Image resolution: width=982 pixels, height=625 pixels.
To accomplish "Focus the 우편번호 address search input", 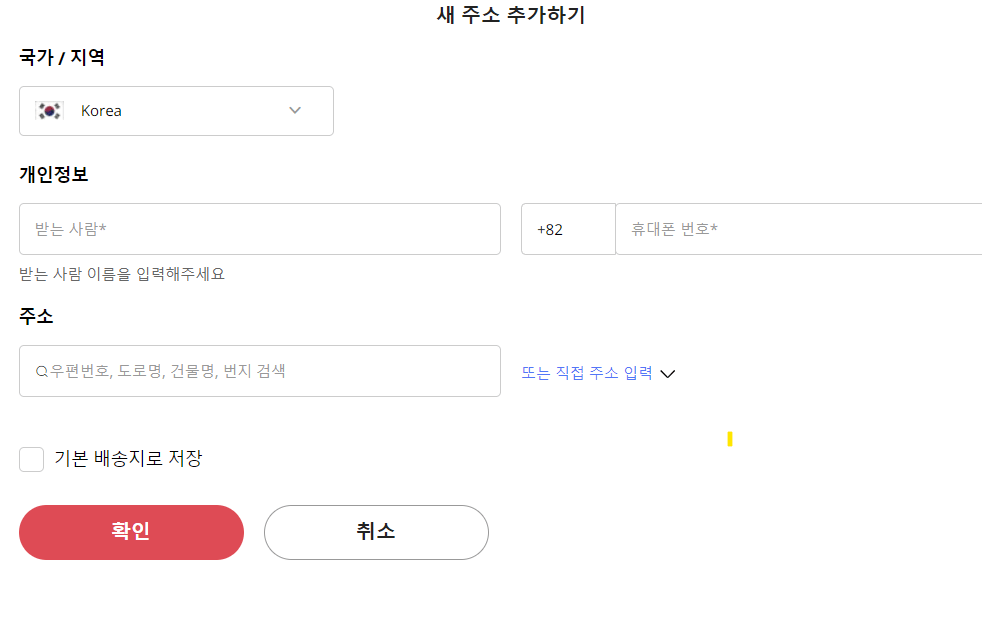I will [x=260, y=370].
